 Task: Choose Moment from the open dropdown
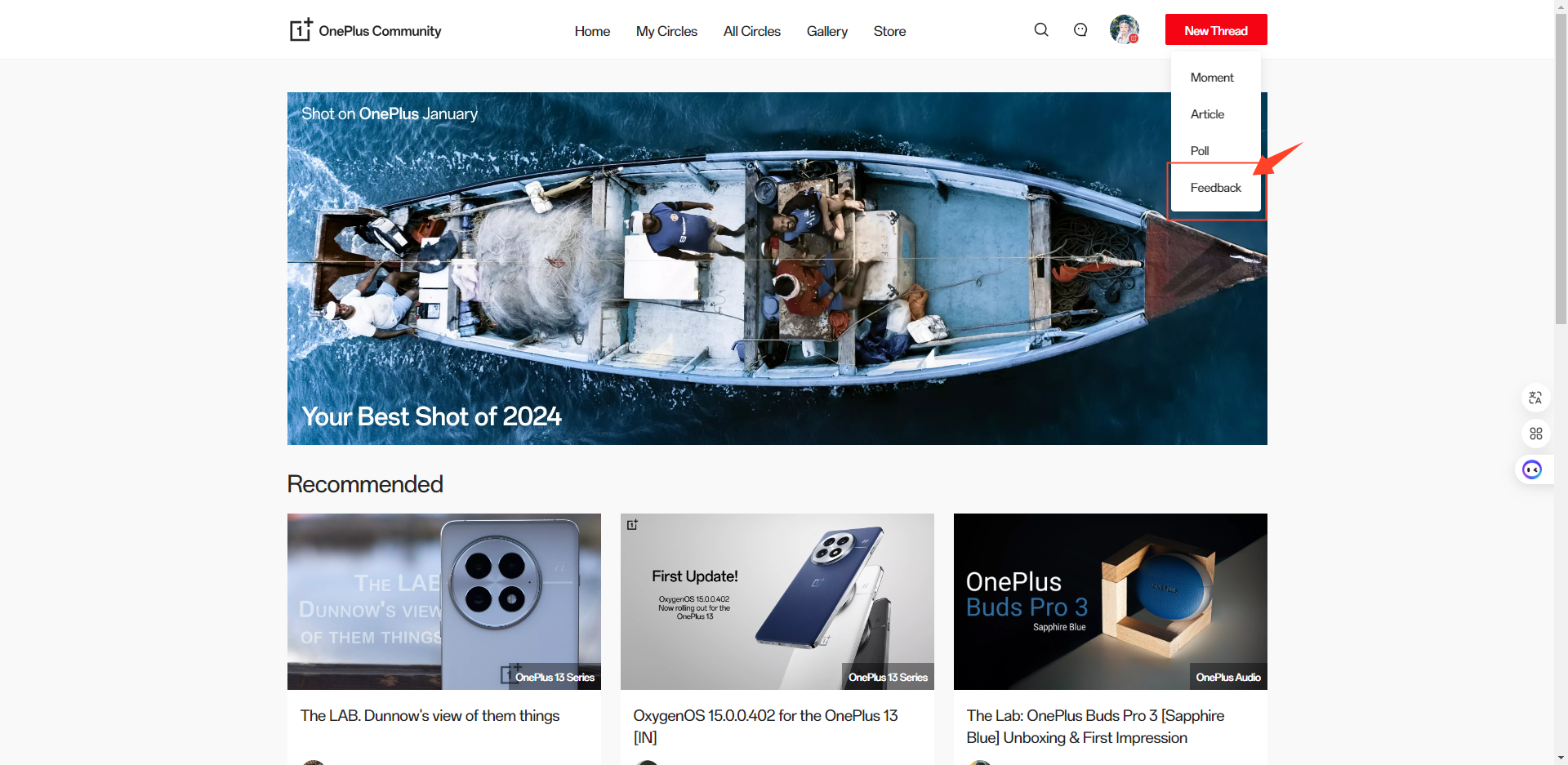(x=1212, y=77)
